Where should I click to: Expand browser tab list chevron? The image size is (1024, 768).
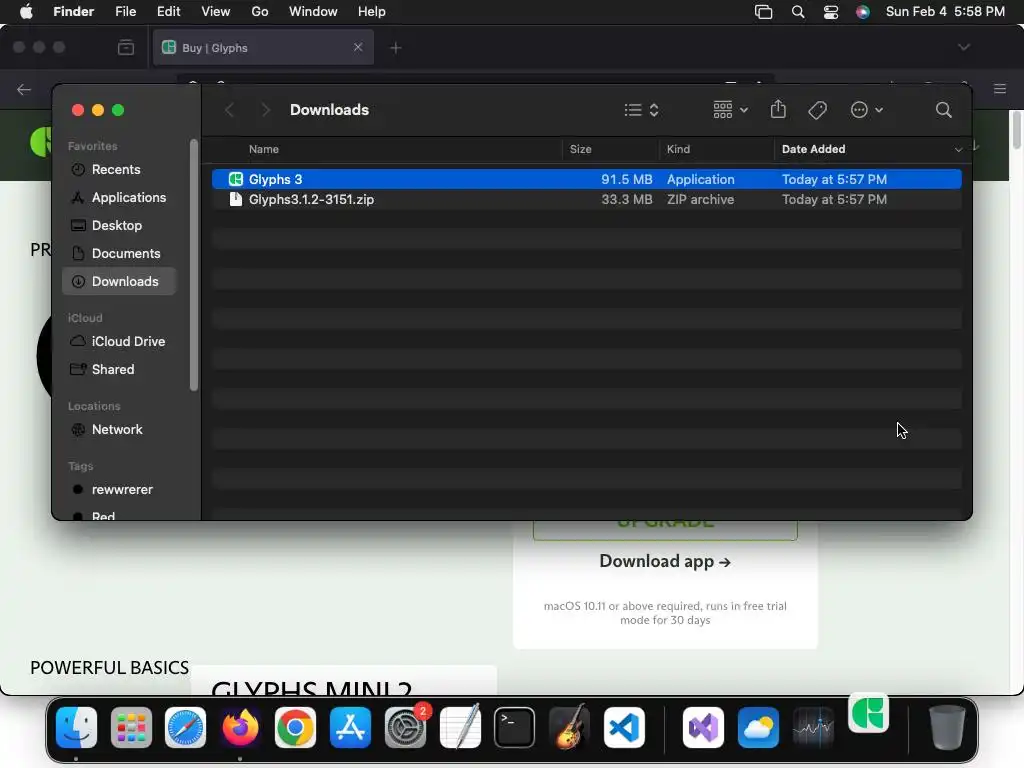963,47
